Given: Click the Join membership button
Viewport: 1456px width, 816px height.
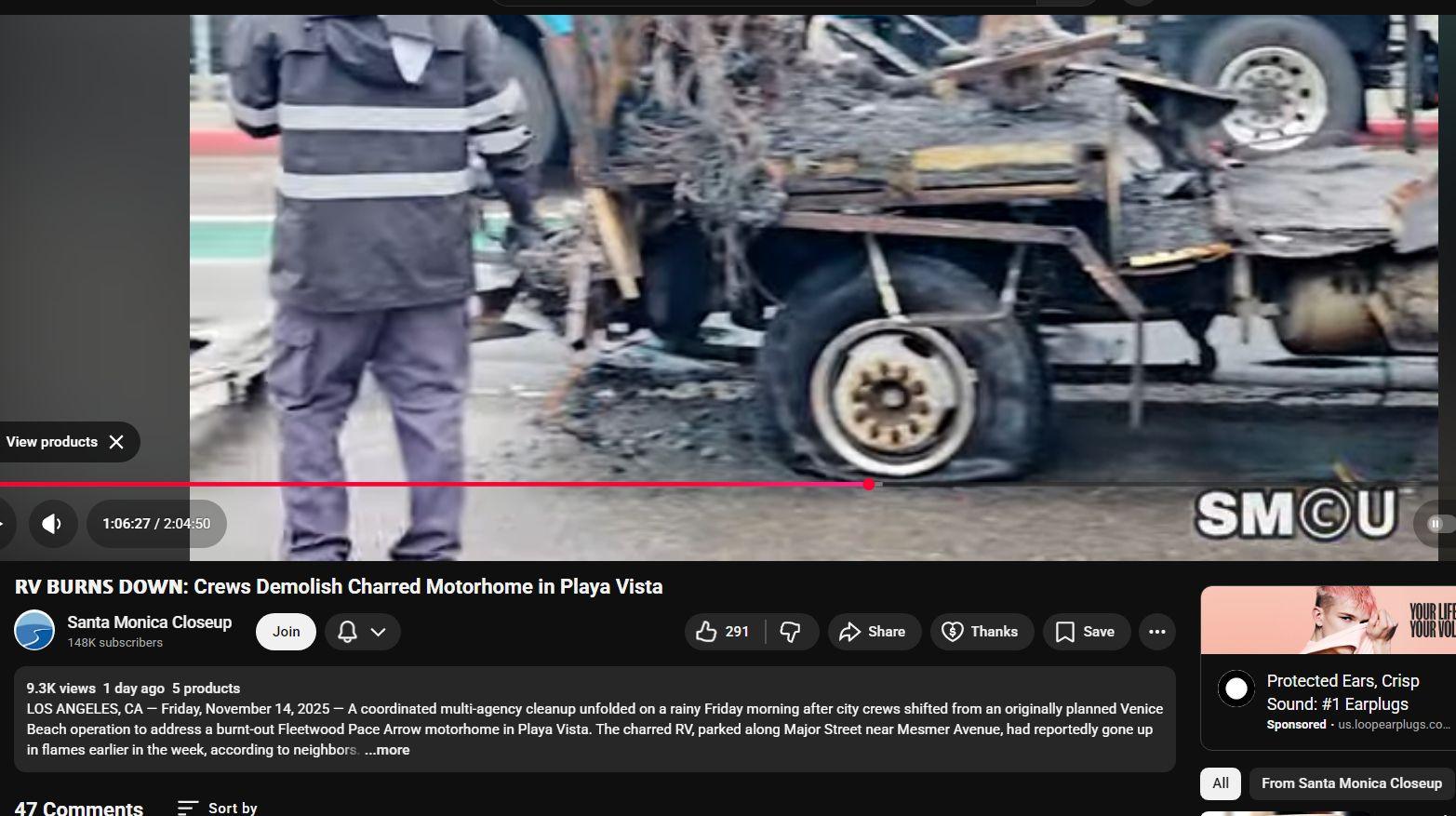Looking at the screenshot, I should [286, 632].
